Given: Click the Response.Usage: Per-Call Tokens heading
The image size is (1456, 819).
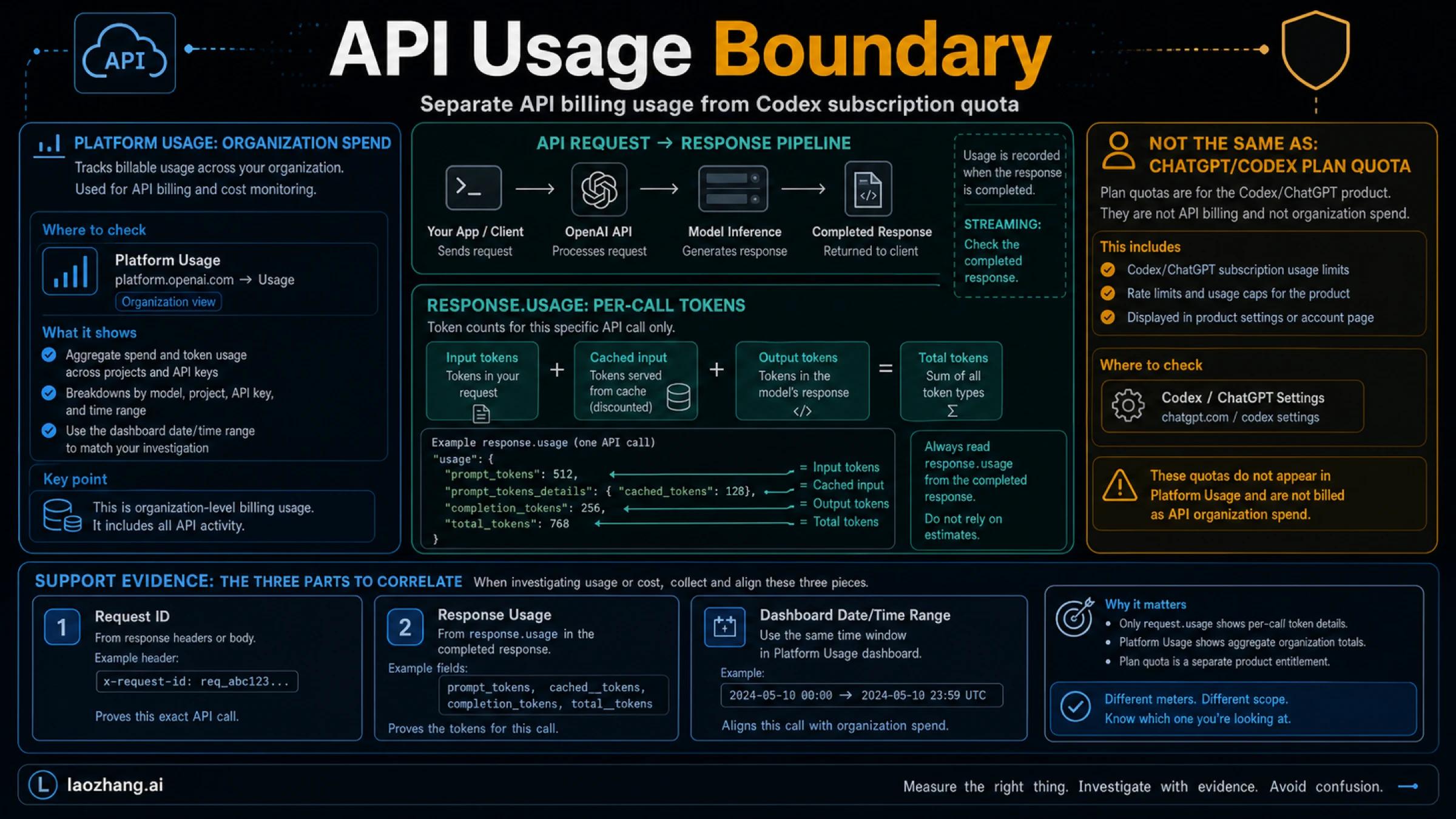Looking at the screenshot, I should (586, 305).
